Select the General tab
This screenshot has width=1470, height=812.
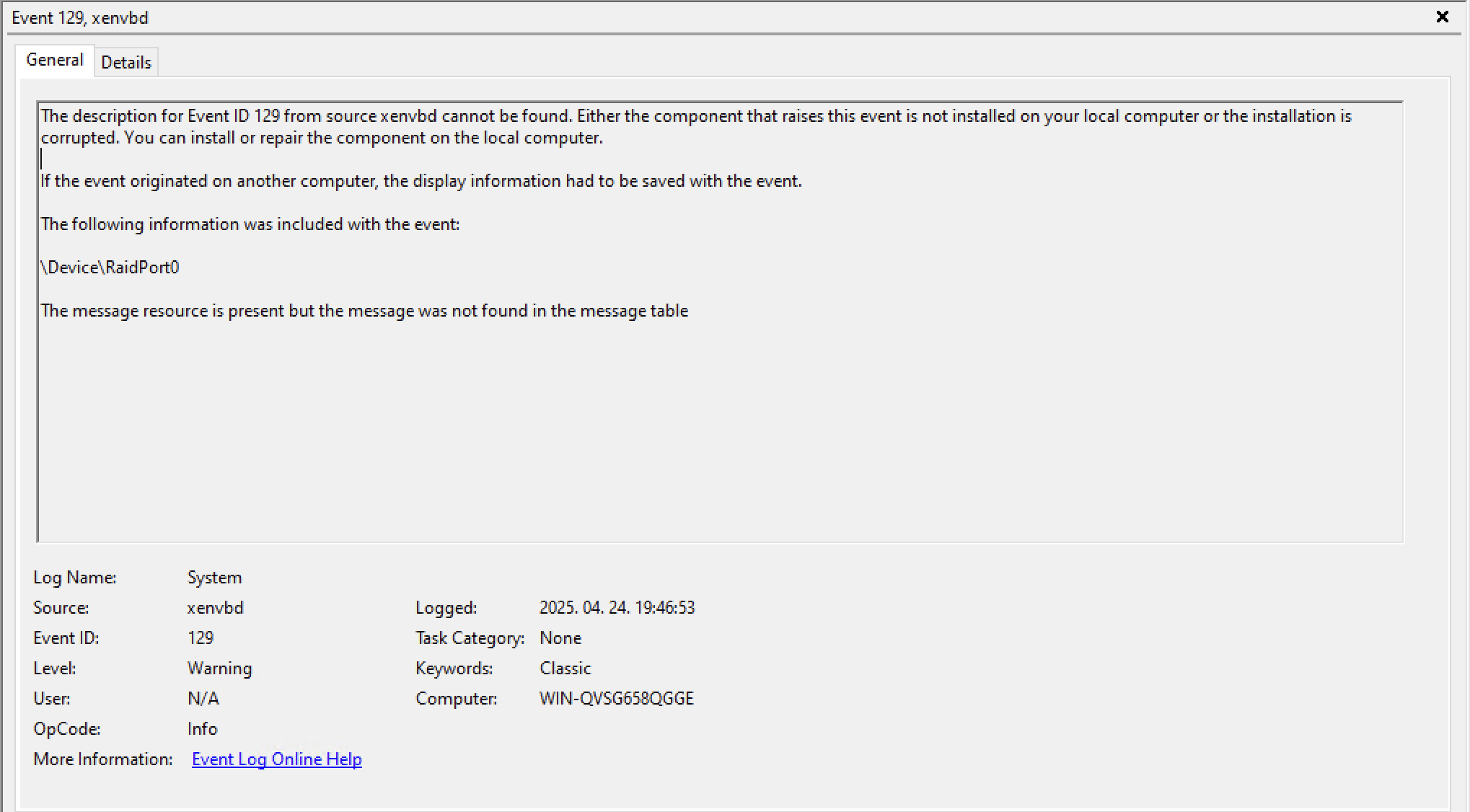(x=55, y=61)
